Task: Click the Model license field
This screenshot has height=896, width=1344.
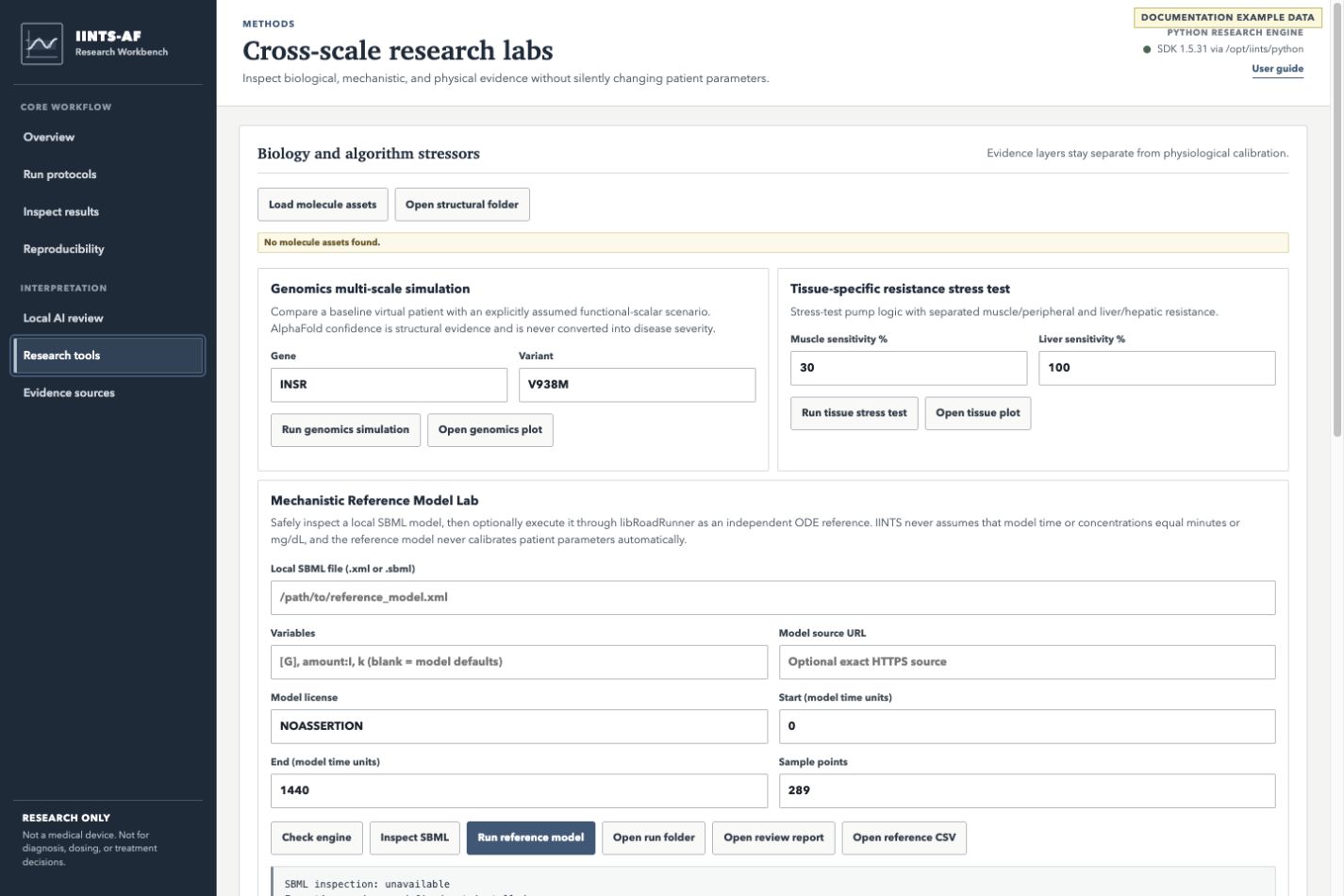Action: (x=519, y=726)
